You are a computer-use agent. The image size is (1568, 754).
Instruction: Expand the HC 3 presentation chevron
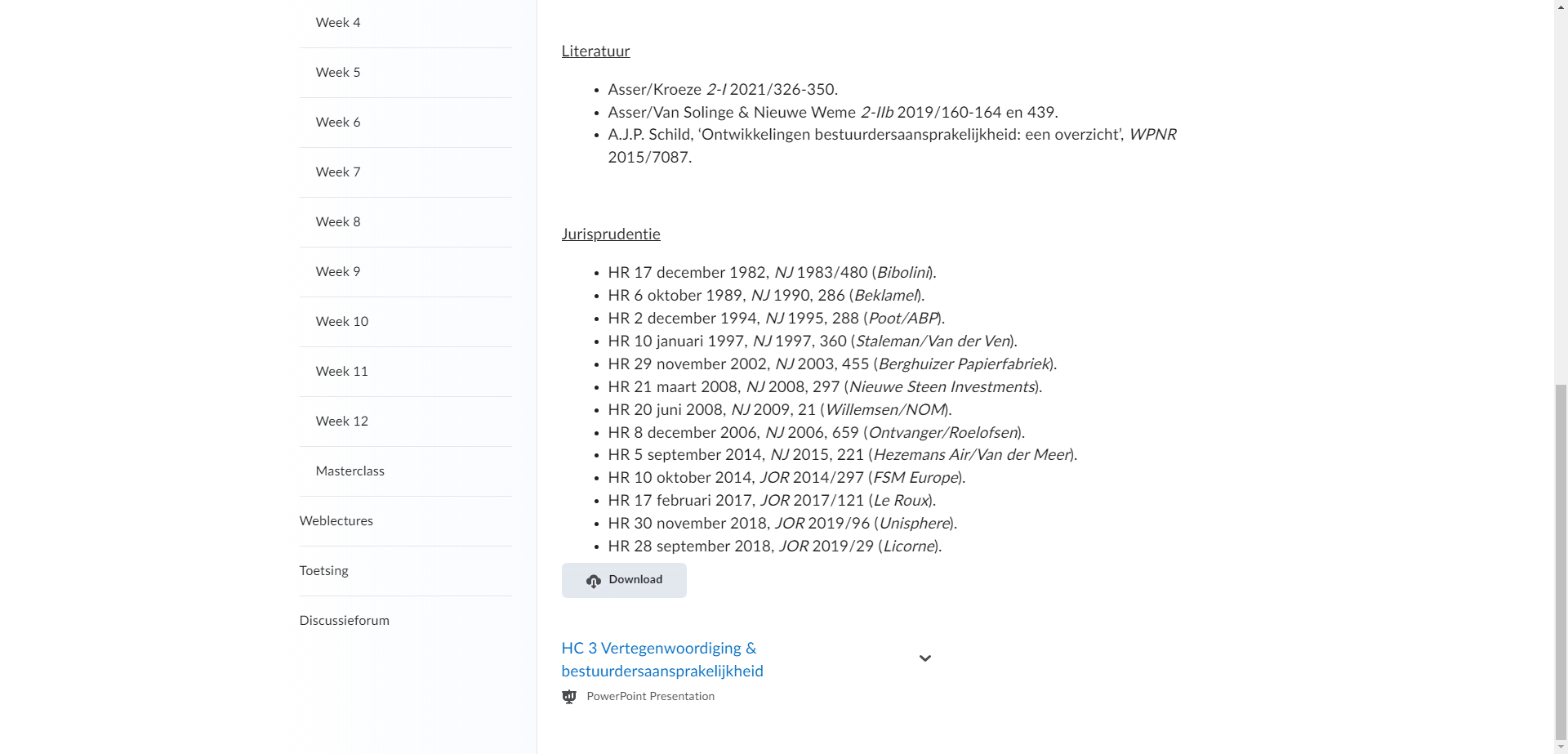[924, 658]
